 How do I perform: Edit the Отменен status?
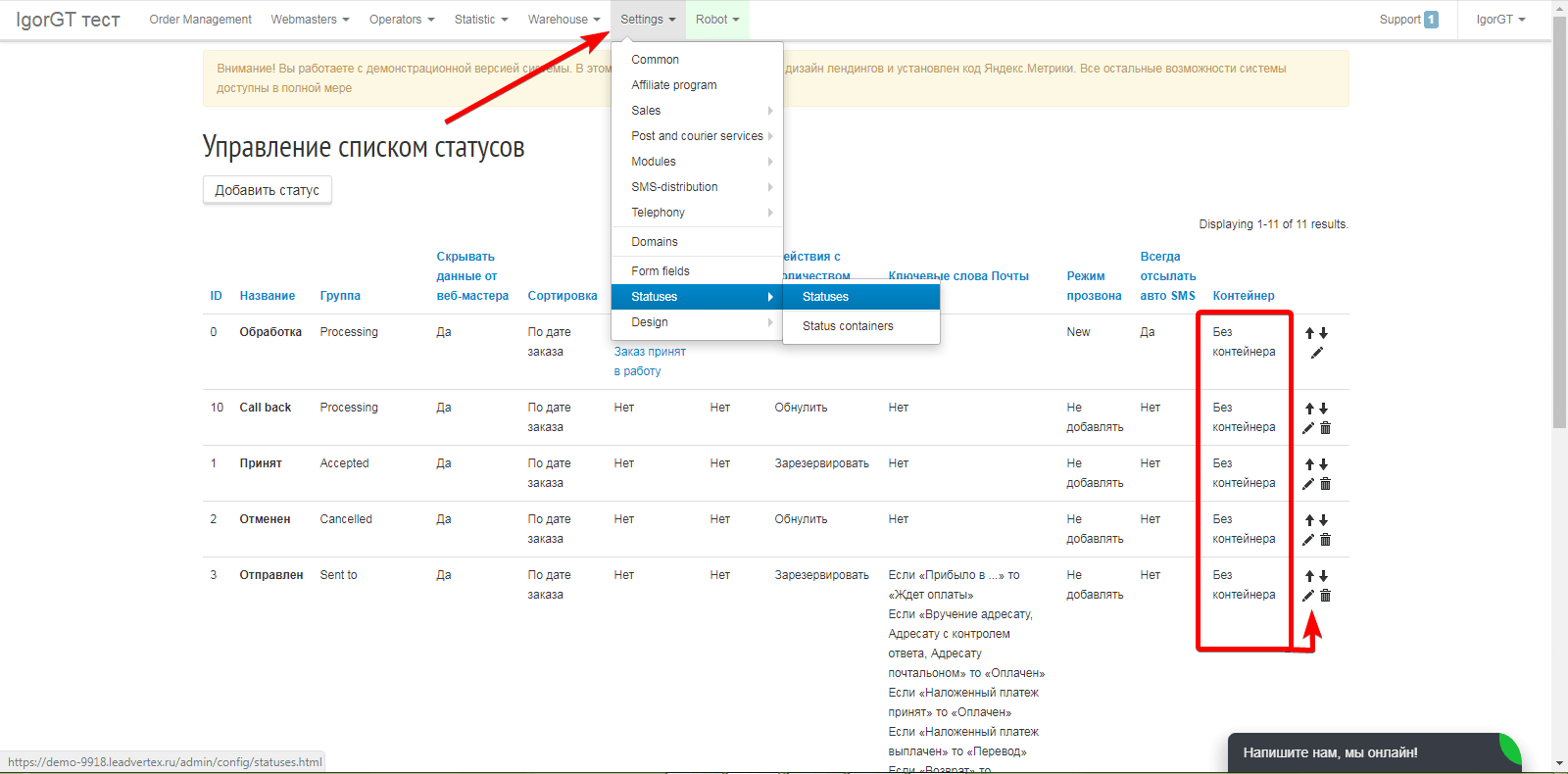(1308, 540)
